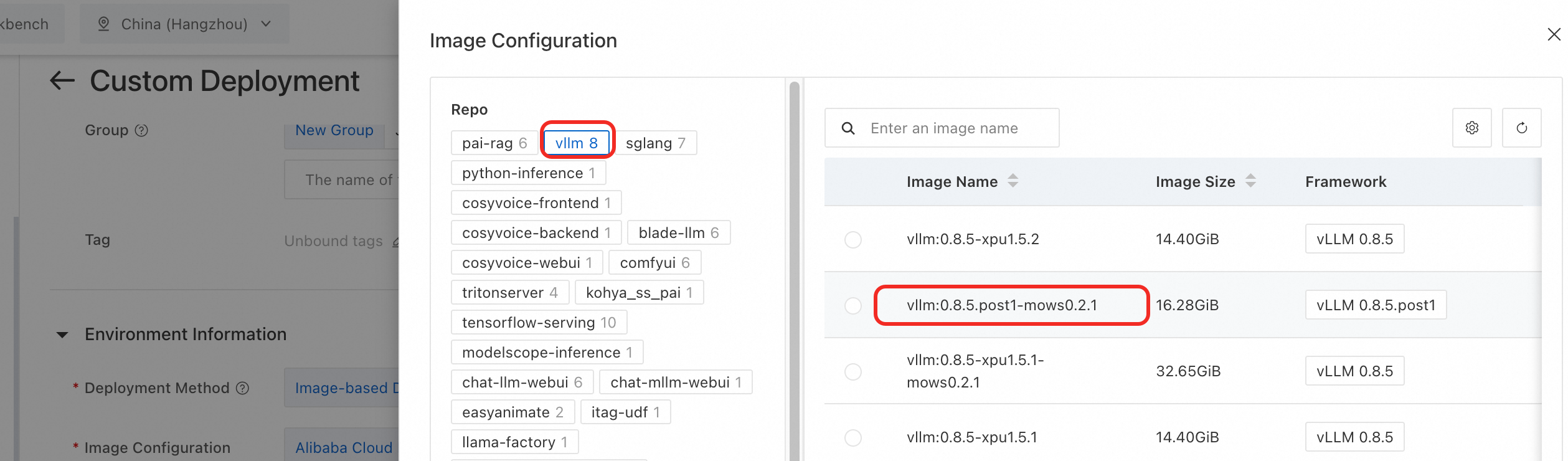Sort the list by Image Name

1013,181
